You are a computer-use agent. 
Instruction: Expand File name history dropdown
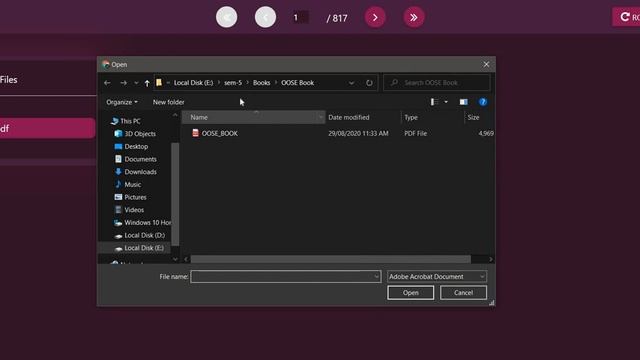click(x=376, y=277)
